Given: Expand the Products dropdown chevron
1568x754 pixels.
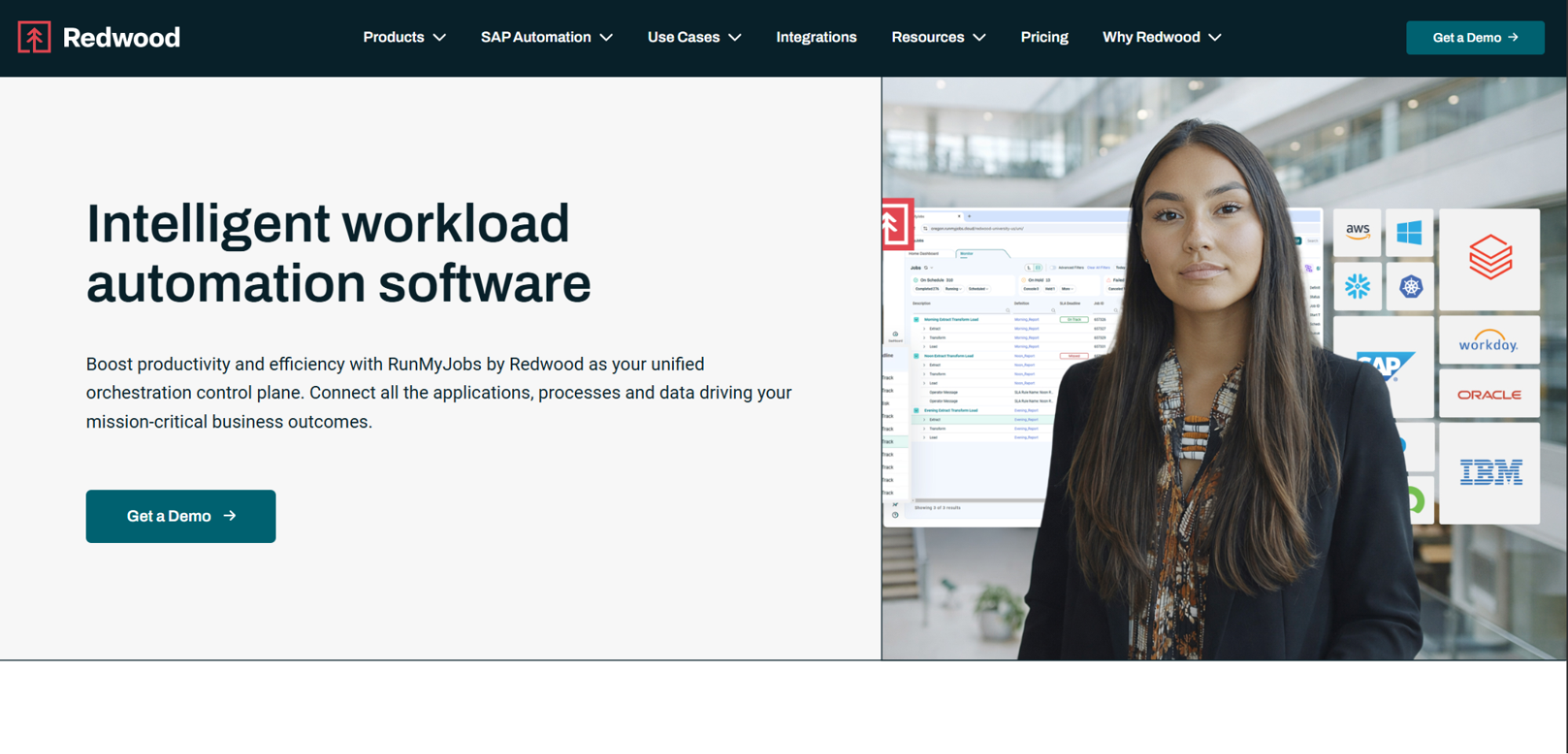Looking at the screenshot, I should click(x=440, y=38).
